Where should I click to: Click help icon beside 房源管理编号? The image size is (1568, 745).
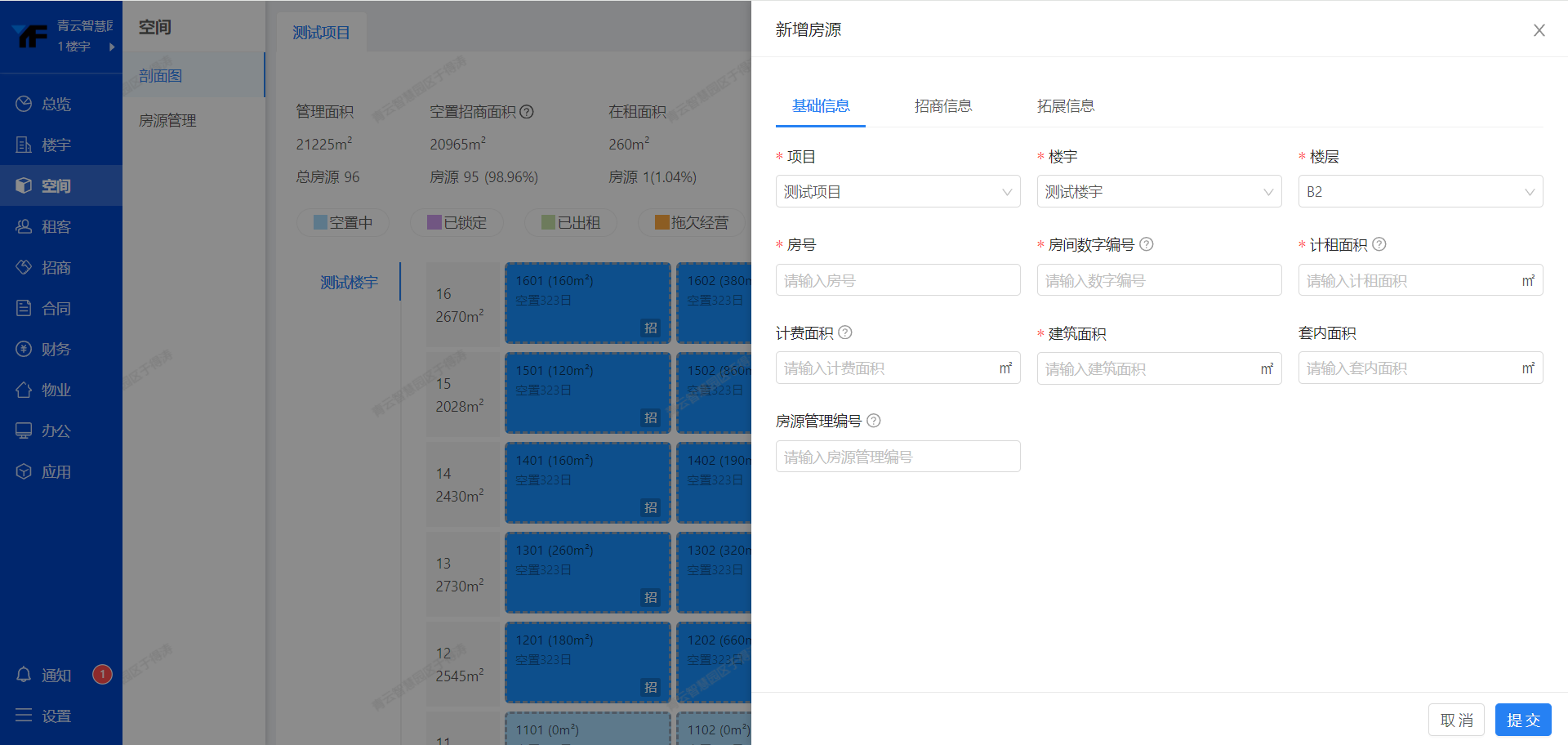[874, 421]
